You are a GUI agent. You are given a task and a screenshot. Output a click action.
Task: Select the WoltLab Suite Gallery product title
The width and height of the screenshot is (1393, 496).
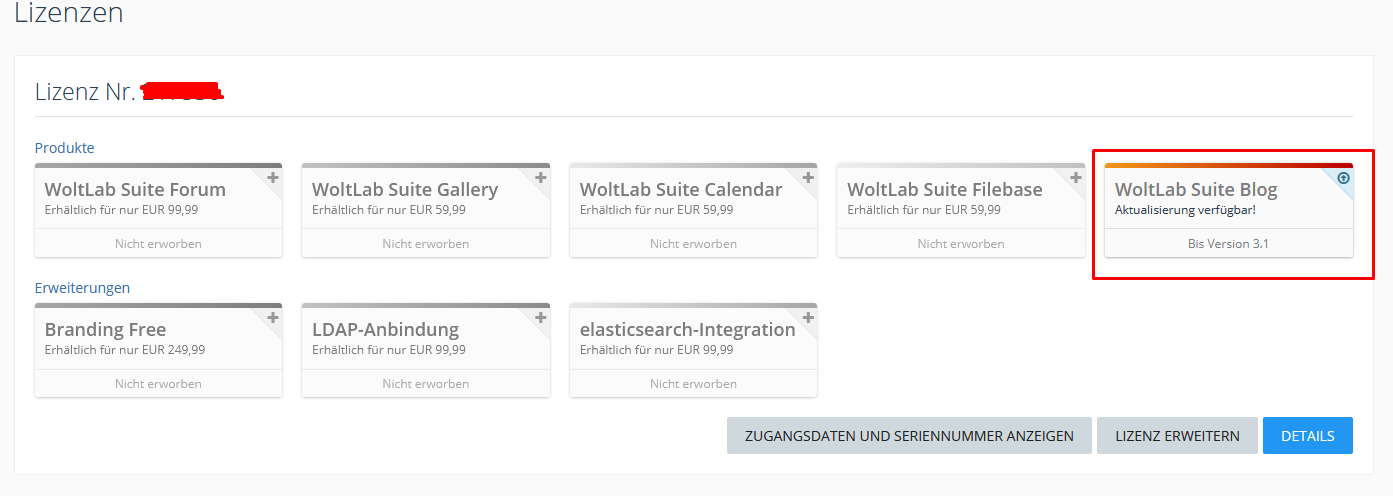404,189
